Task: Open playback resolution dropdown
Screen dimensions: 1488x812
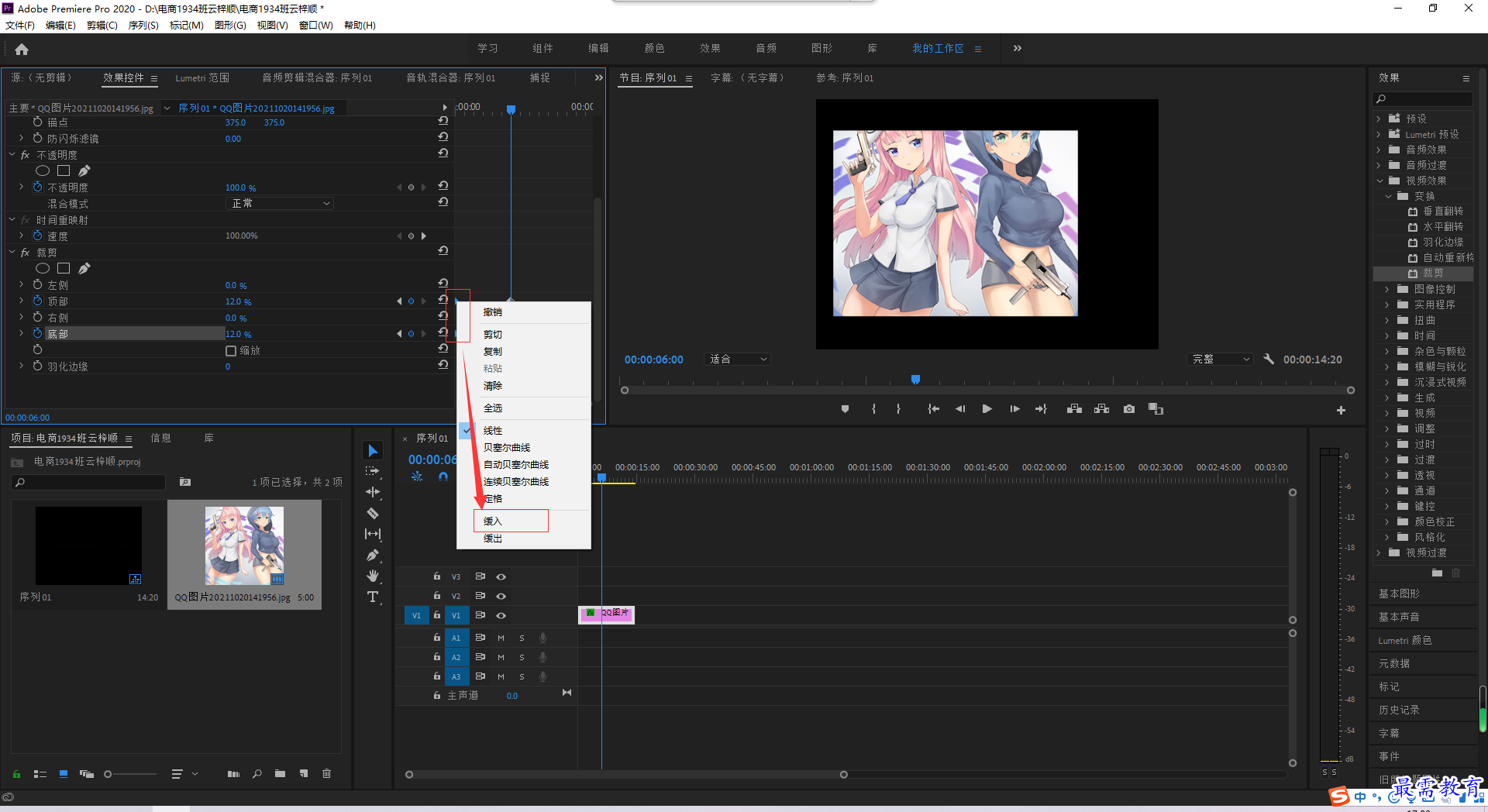Action: [1220, 359]
